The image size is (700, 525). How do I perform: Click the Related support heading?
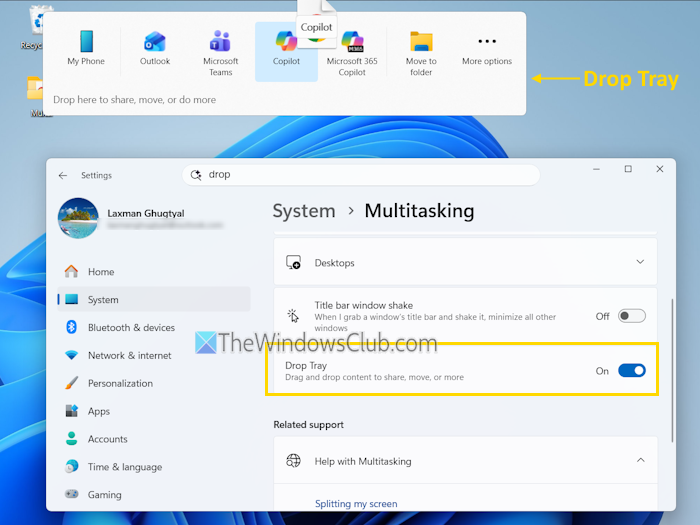tap(308, 425)
